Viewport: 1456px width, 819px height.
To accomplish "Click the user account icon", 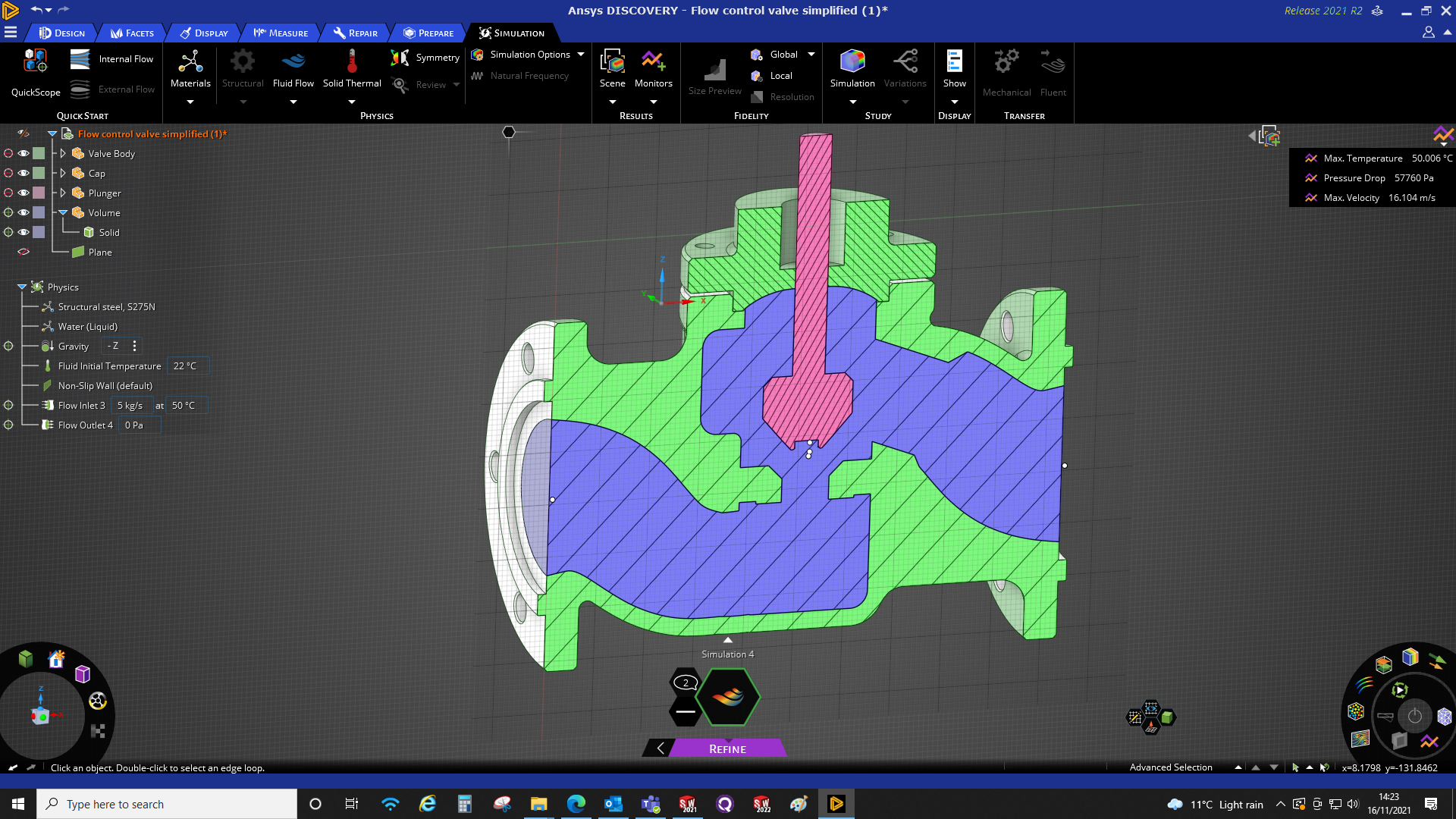I will click(x=1429, y=33).
